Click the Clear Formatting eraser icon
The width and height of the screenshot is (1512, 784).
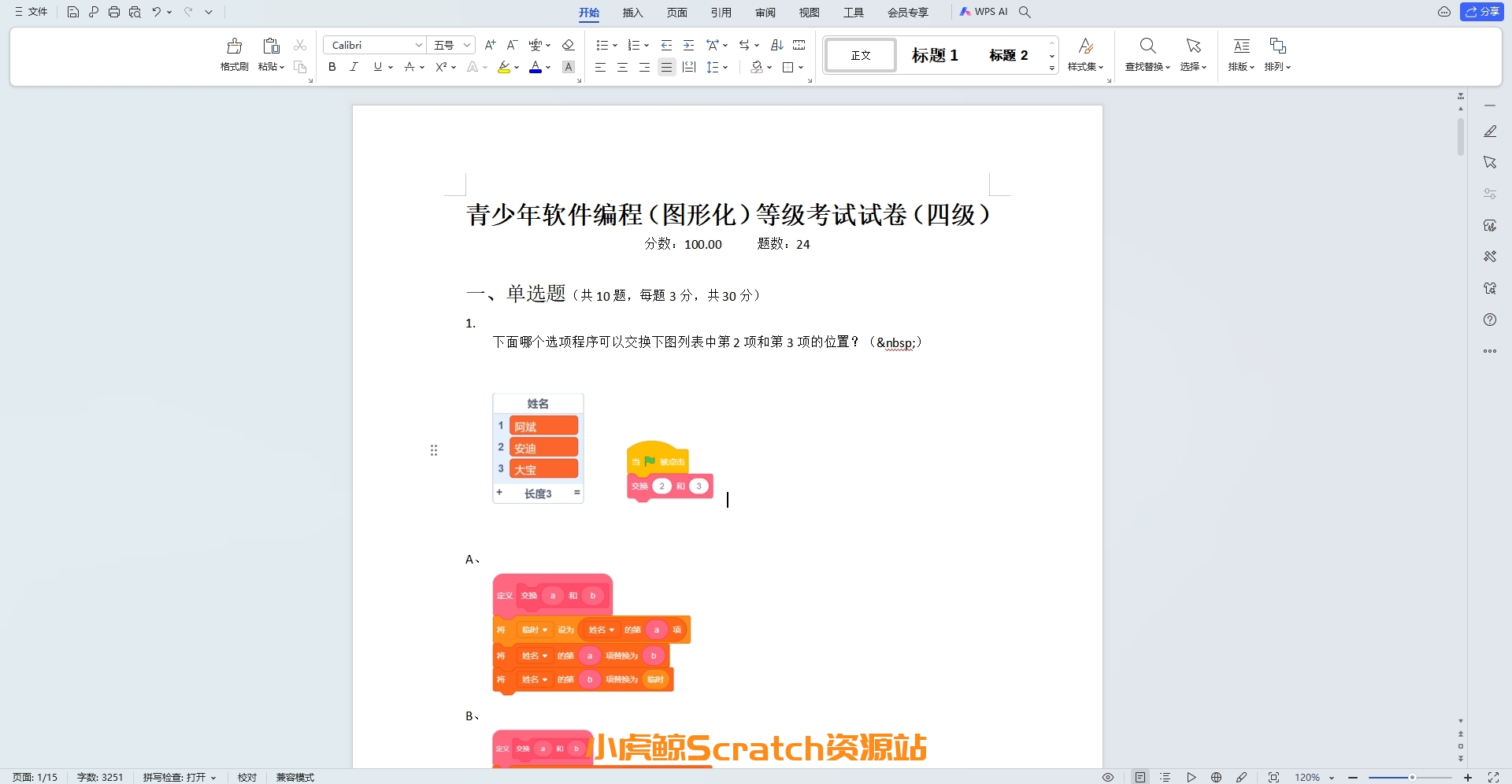569,45
